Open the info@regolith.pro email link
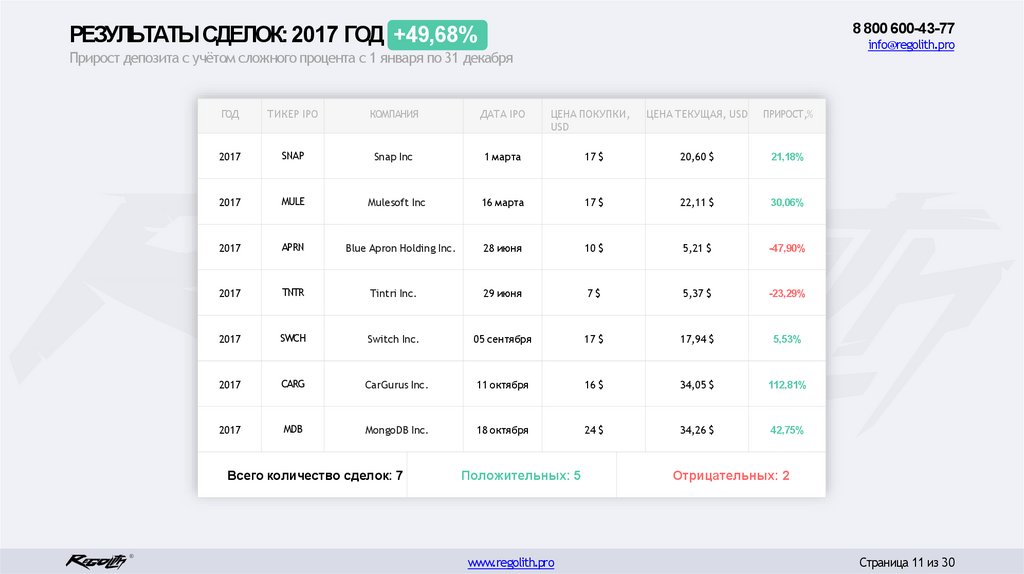 click(x=911, y=44)
